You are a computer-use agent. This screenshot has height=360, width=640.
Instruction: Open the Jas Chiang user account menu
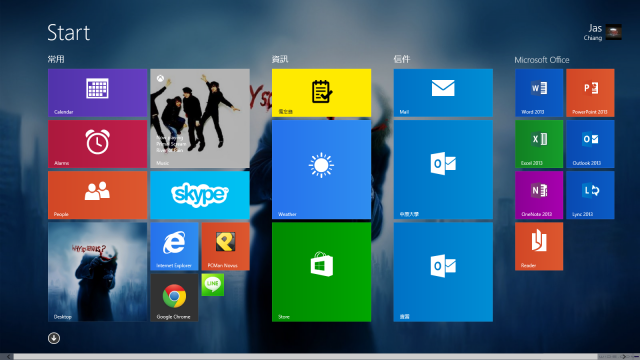point(602,32)
